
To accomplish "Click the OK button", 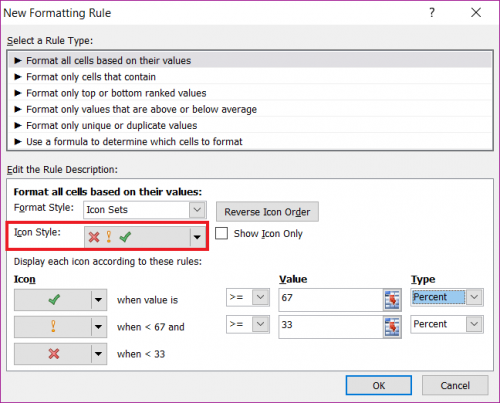I will point(379,385).
